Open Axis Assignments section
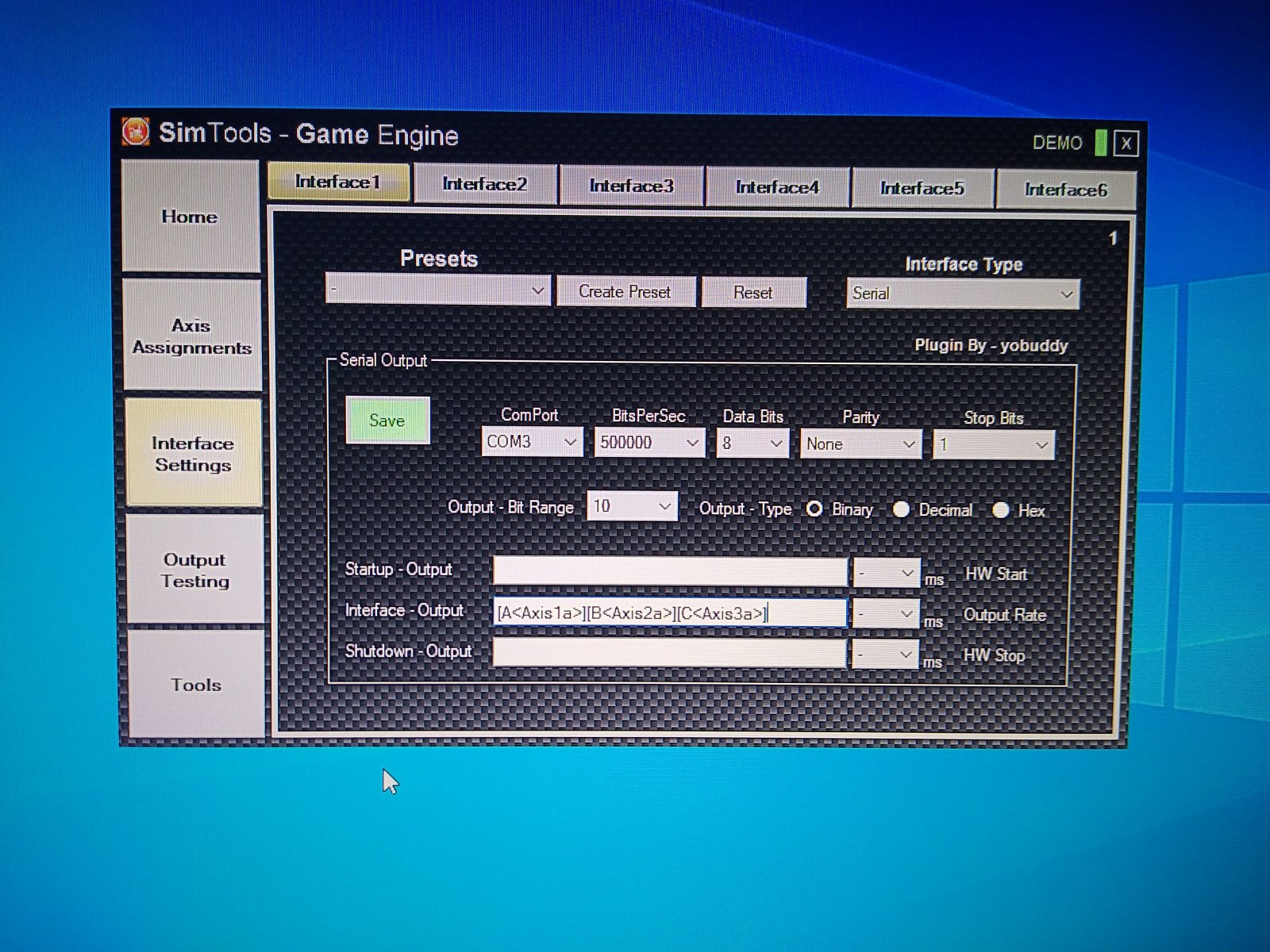This screenshot has height=952, width=1270. click(x=192, y=336)
